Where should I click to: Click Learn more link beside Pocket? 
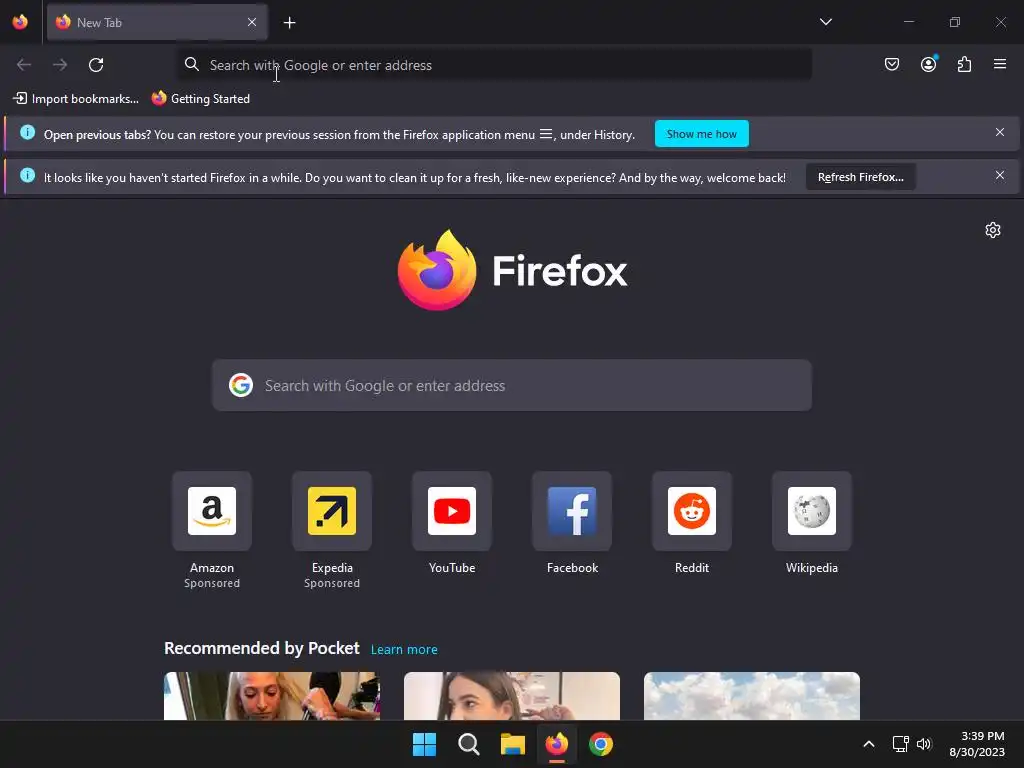[x=404, y=650]
